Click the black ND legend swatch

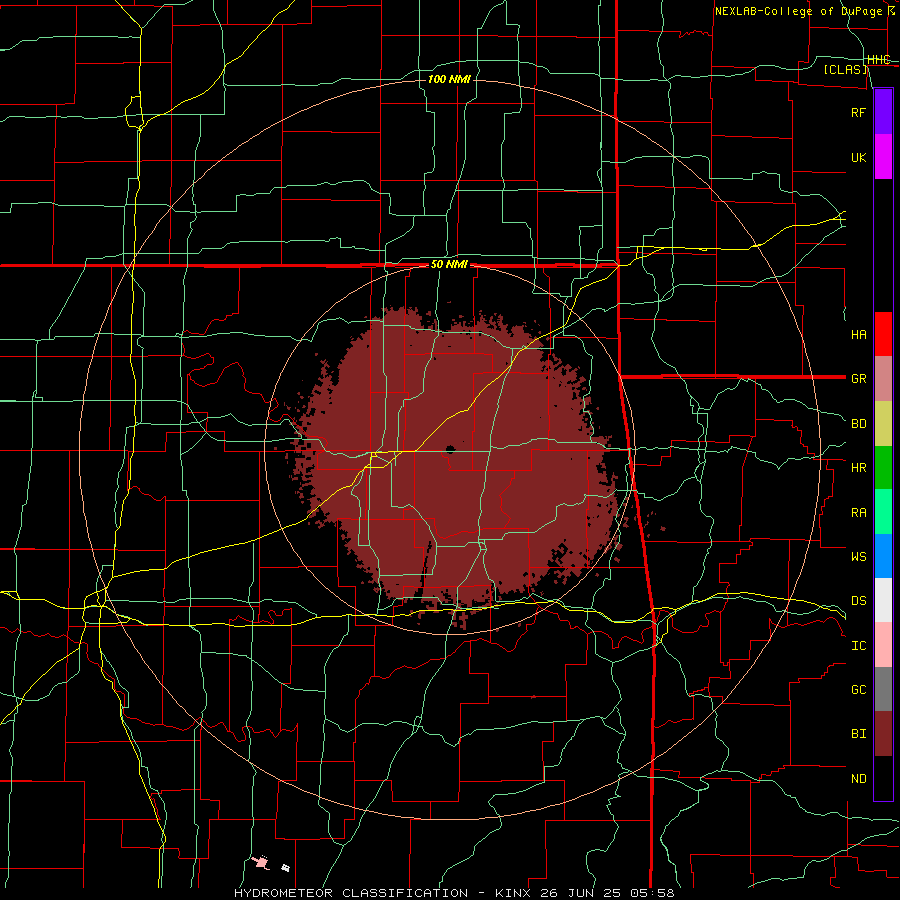(x=883, y=778)
